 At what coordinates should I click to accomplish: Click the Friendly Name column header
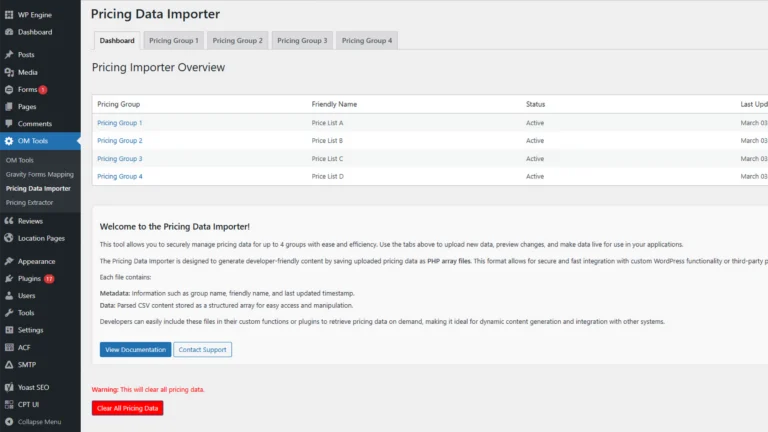click(334, 104)
